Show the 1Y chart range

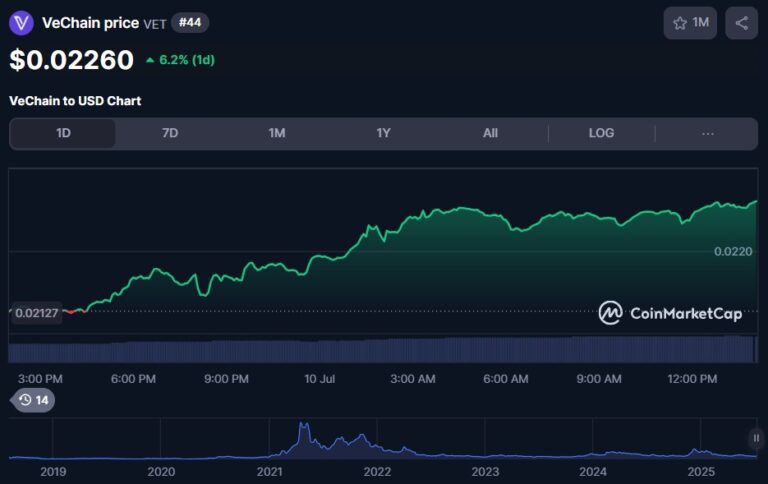coord(383,133)
